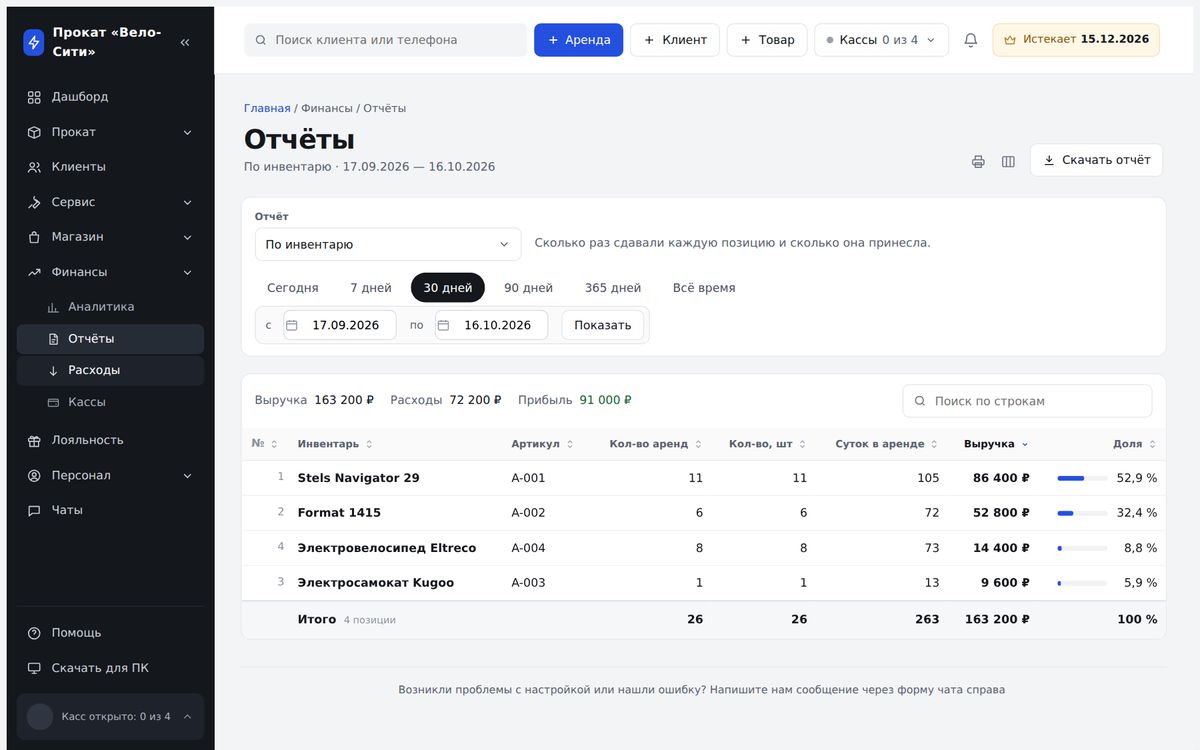The width and height of the screenshot is (1200, 750).
Task: Sort by Кол-во аренд column header
Action: coord(656,444)
